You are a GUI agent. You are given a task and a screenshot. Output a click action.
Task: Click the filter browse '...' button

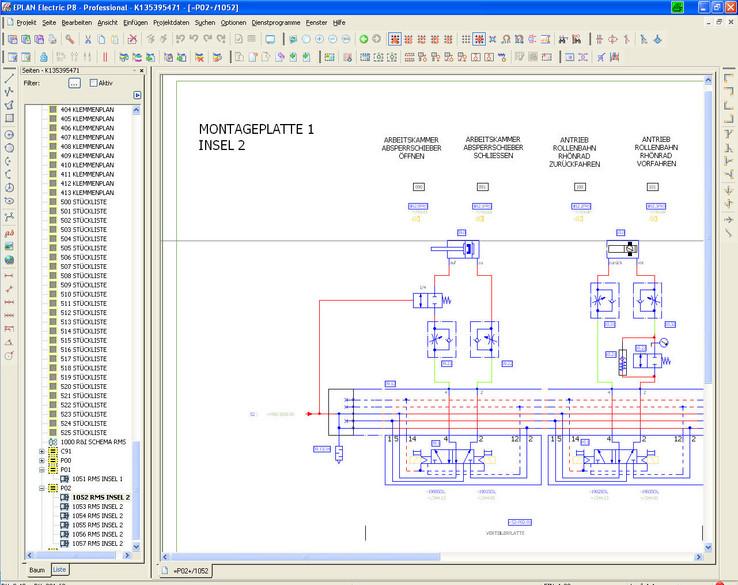(74, 83)
